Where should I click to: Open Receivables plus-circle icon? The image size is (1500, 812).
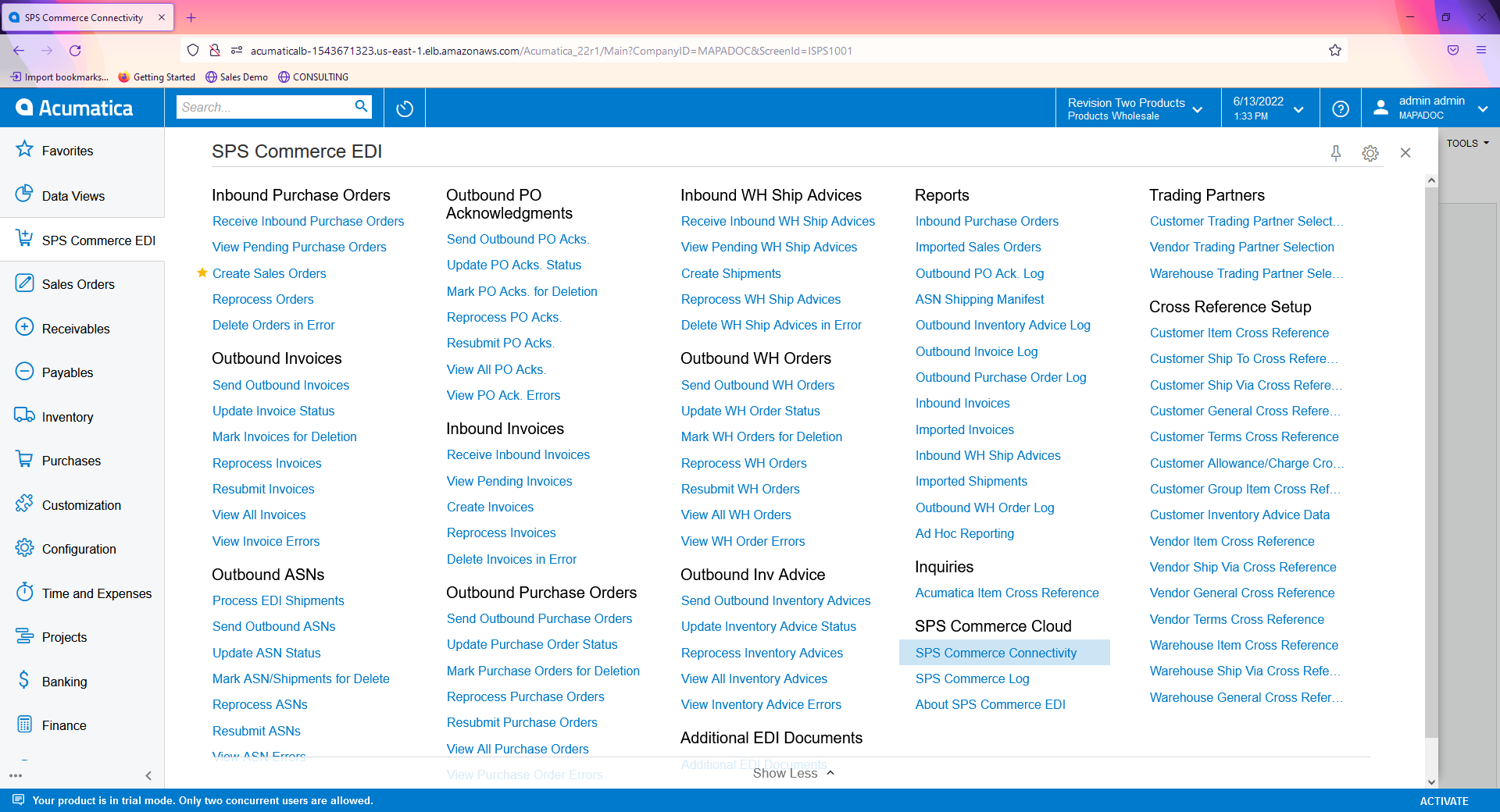pos(25,327)
